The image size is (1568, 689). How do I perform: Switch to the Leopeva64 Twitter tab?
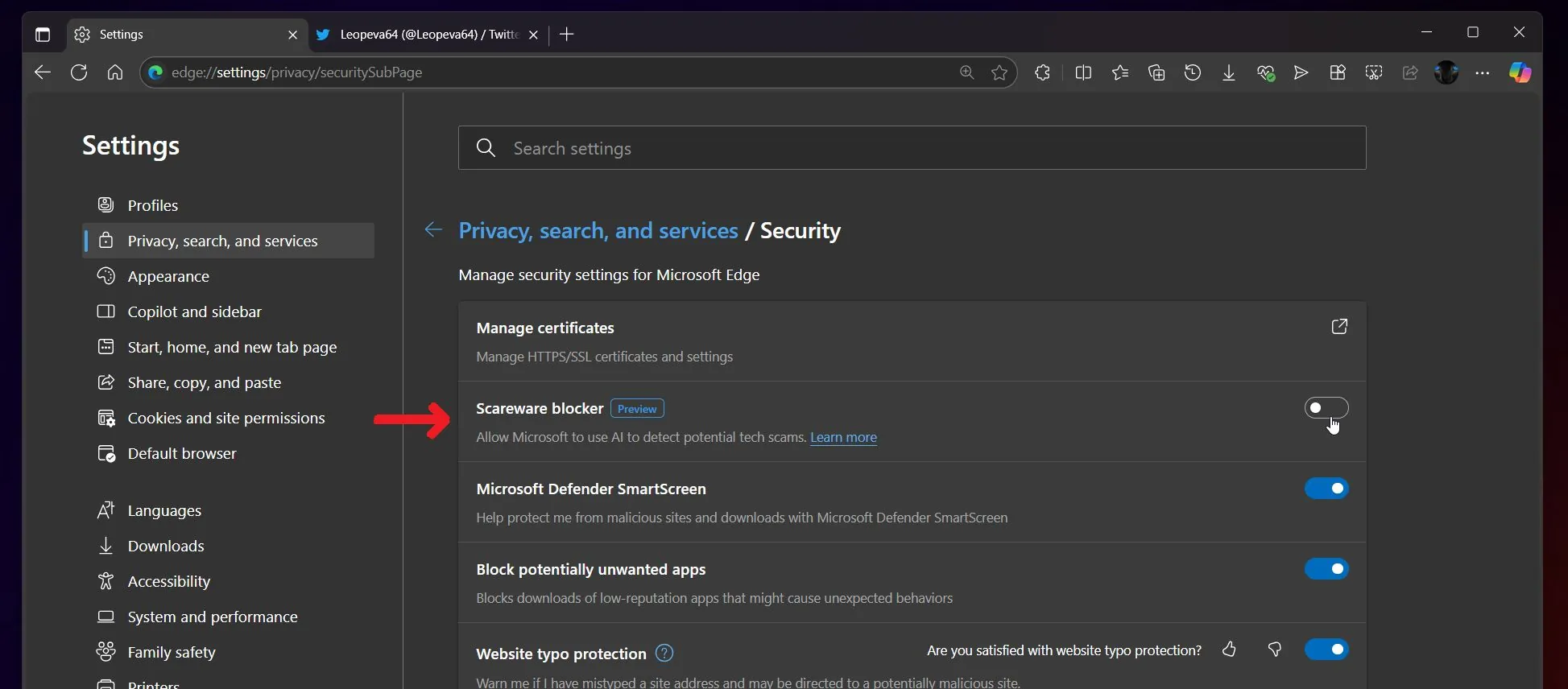point(428,35)
